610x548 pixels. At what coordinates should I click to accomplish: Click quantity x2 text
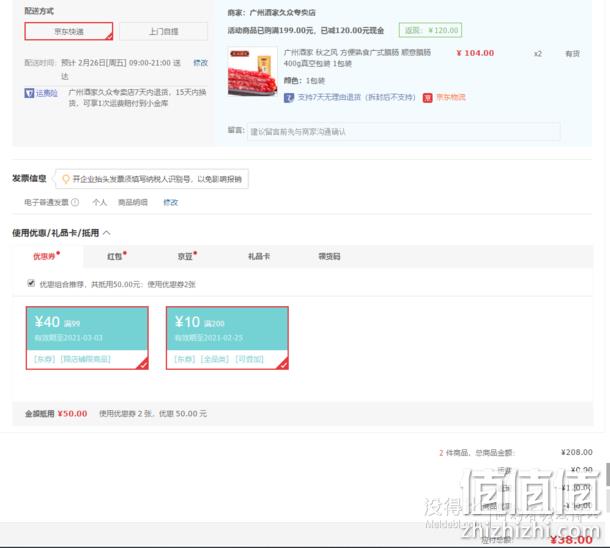[x=538, y=54]
